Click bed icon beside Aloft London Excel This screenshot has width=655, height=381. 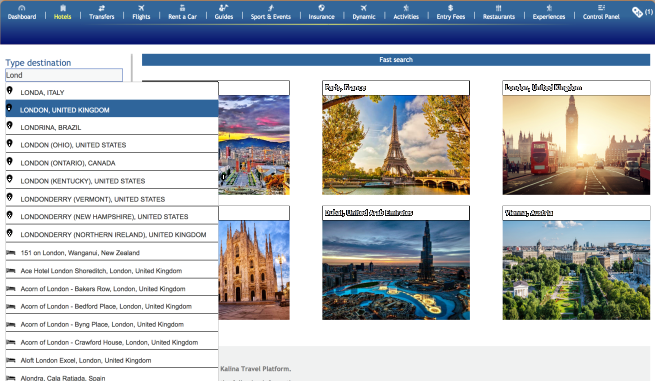point(10,360)
